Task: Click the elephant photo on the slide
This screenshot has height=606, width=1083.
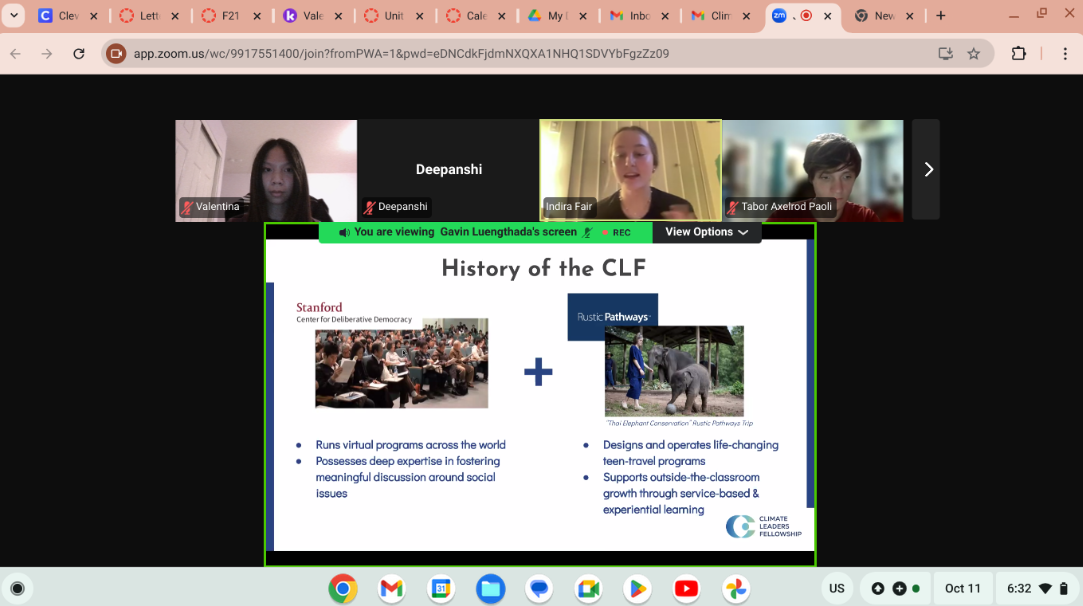Action: tap(674, 371)
